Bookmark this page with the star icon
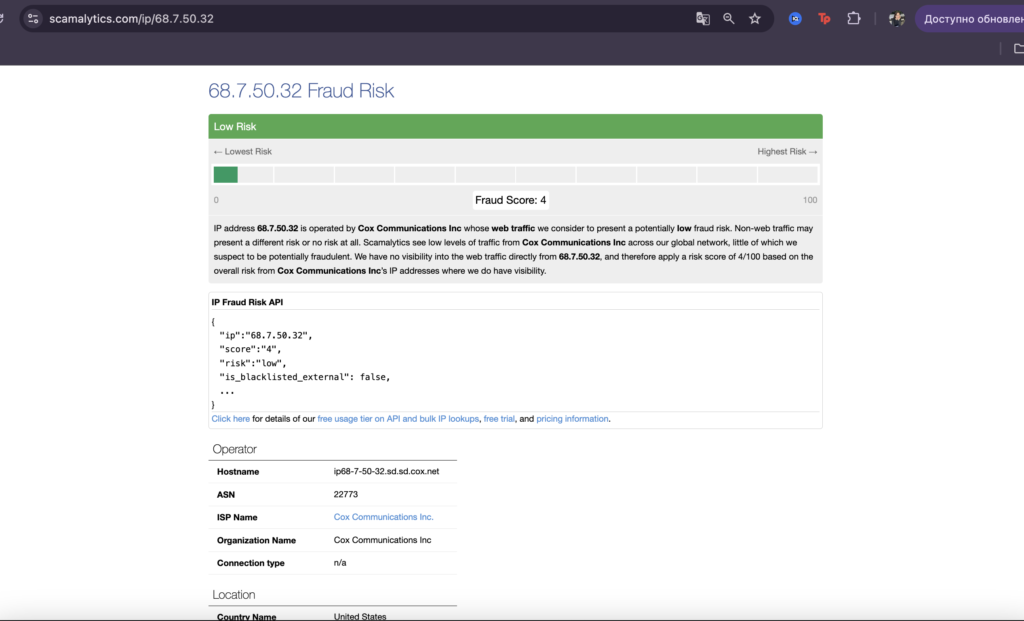 pos(755,19)
